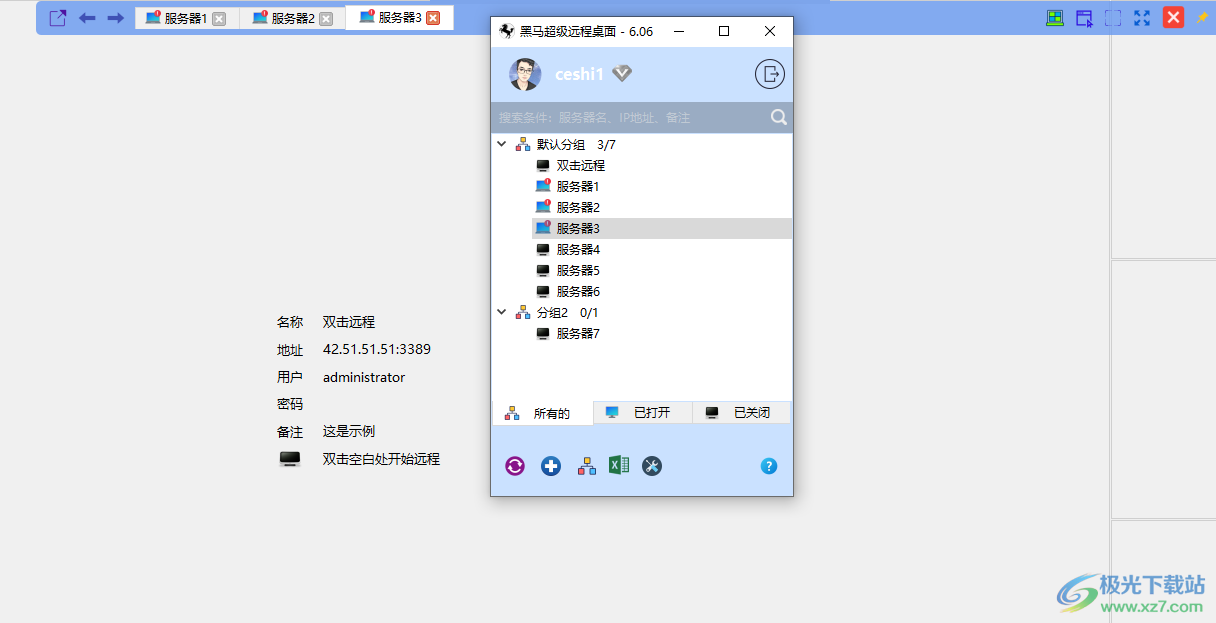Screen dimensions: 1216x623
Task: Click the user value administrator
Action: tap(364, 377)
